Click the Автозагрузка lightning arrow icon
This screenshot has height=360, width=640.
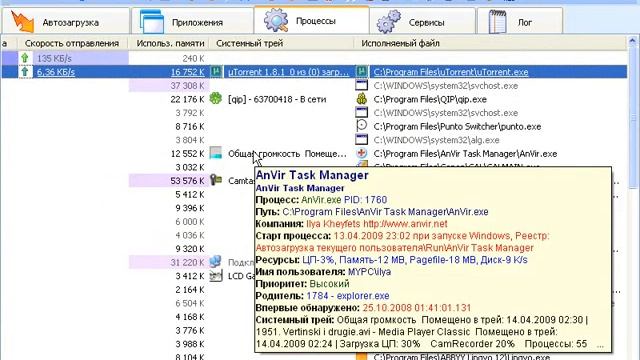(22, 21)
